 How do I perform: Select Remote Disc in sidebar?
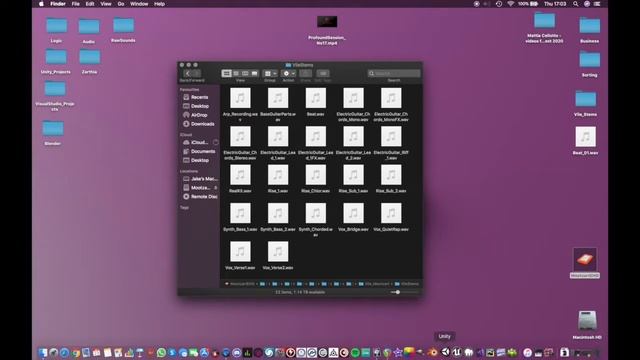(x=199, y=197)
